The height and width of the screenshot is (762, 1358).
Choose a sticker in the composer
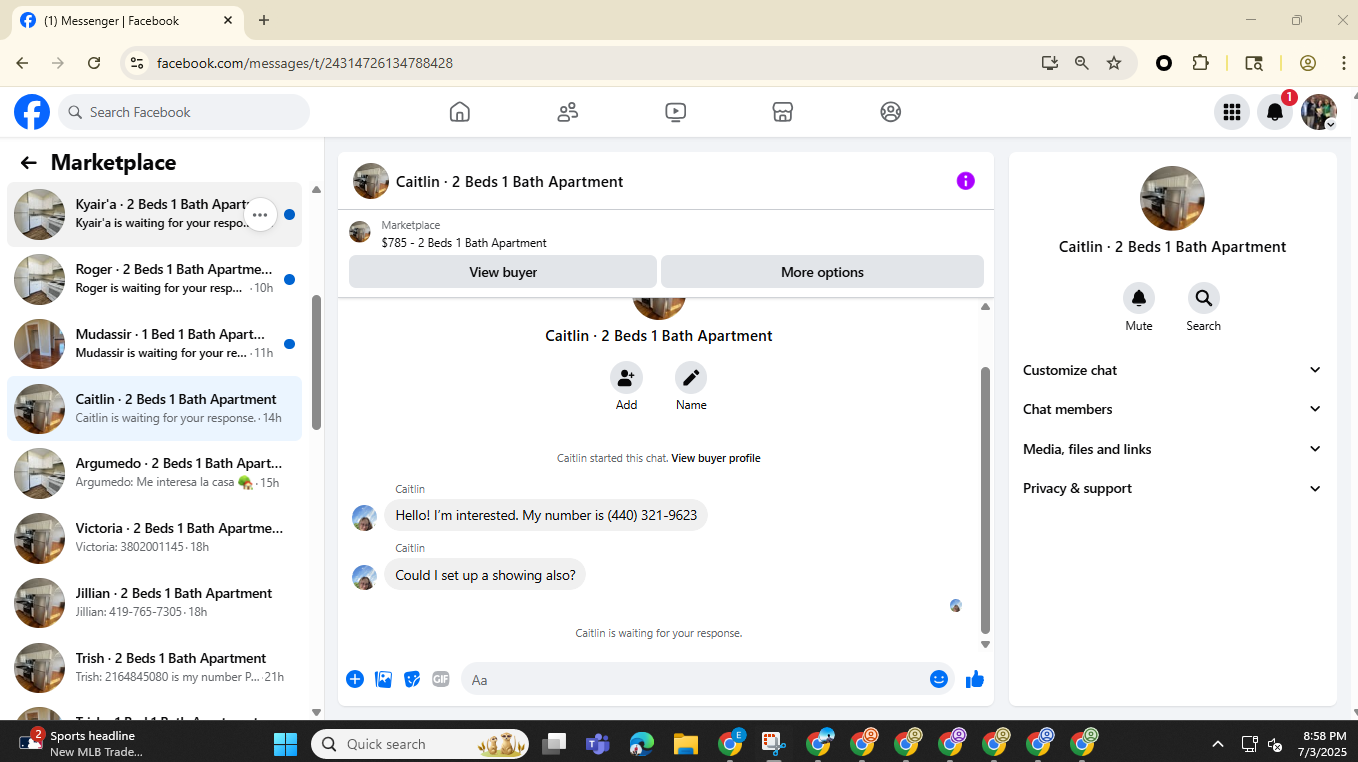(x=412, y=679)
